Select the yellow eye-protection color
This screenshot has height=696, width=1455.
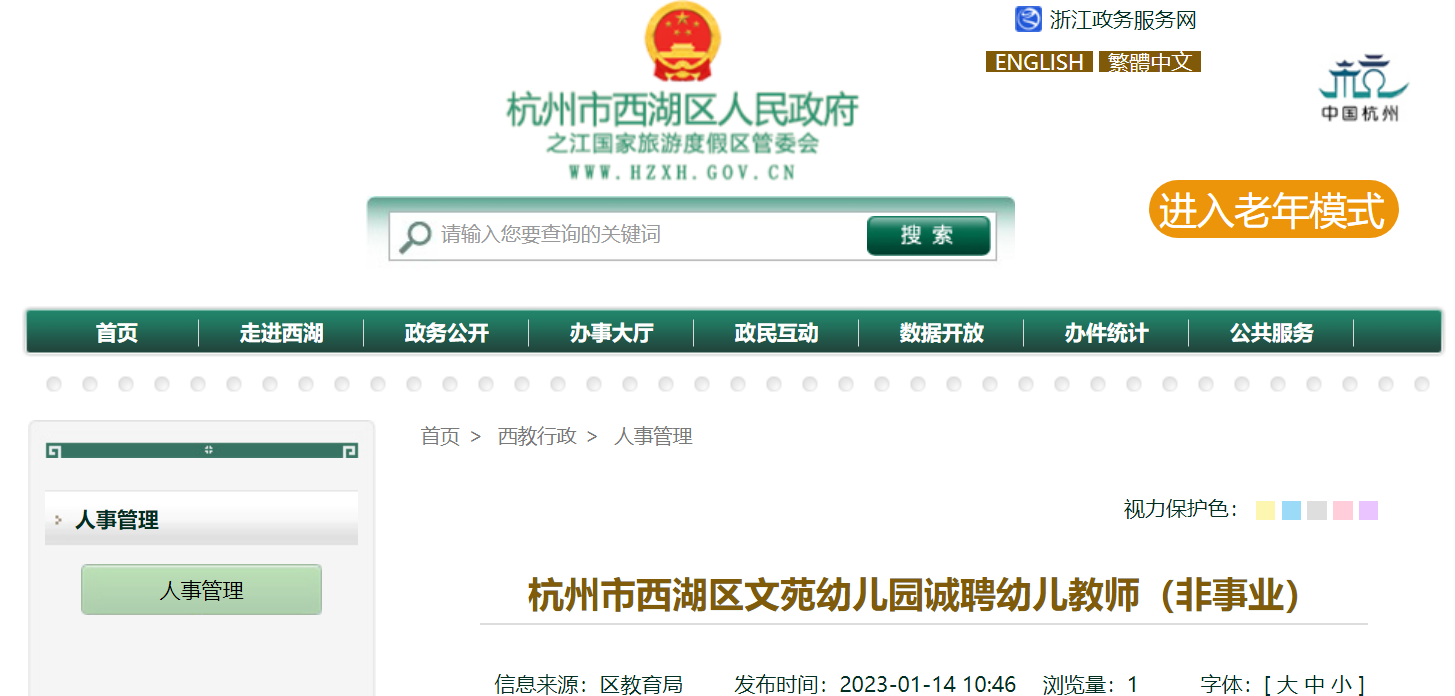1265,510
